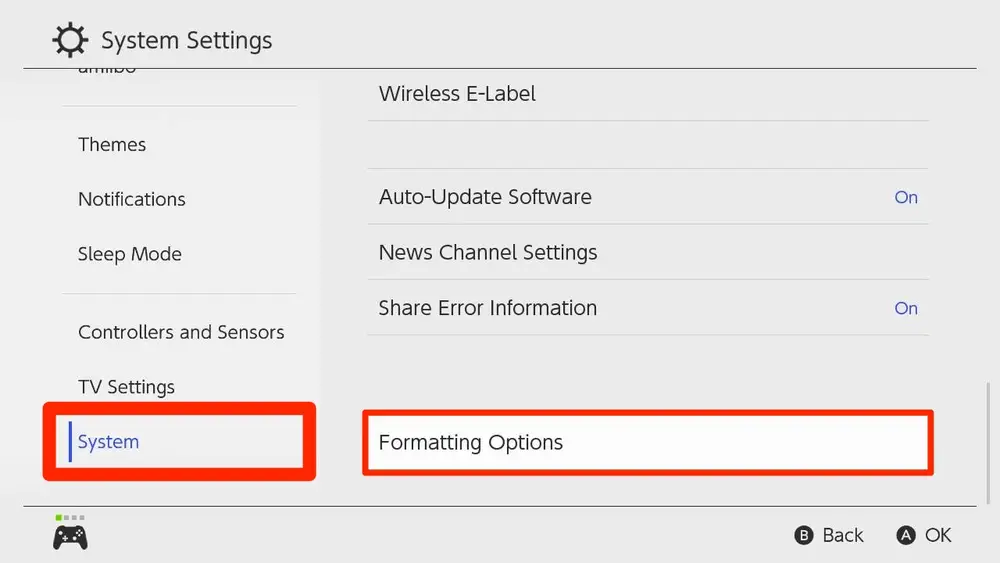
Task: Click the Back label
Action: 842,535
